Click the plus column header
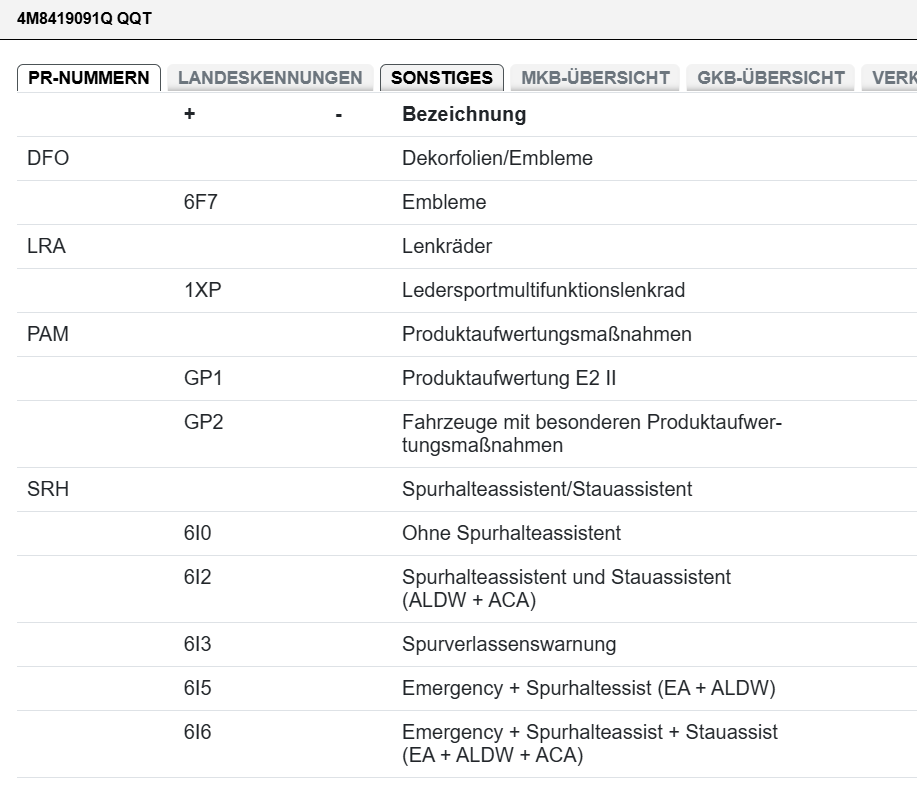The height and width of the screenshot is (806, 917). click(x=190, y=114)
